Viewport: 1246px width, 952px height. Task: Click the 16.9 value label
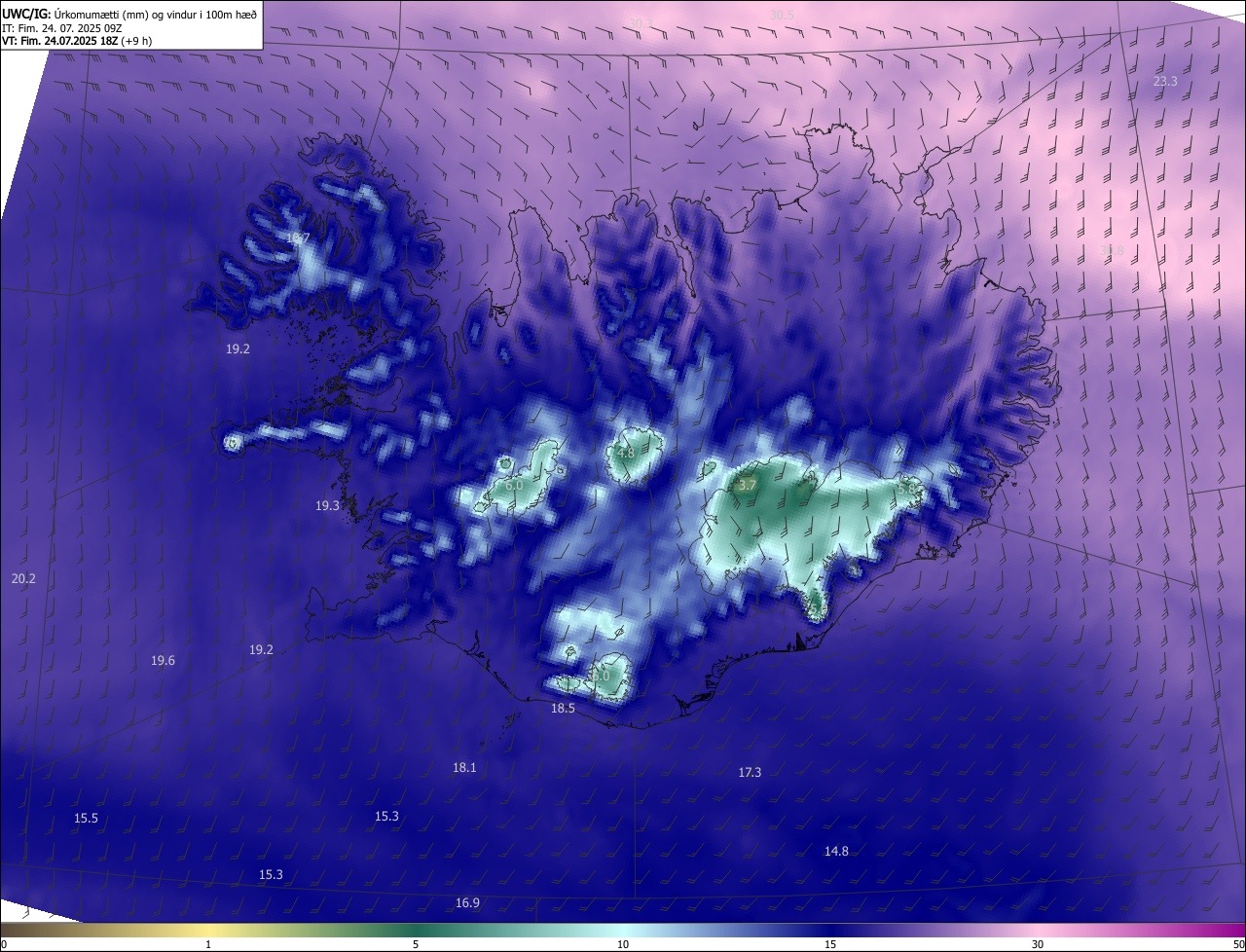(x=467, y=903)
